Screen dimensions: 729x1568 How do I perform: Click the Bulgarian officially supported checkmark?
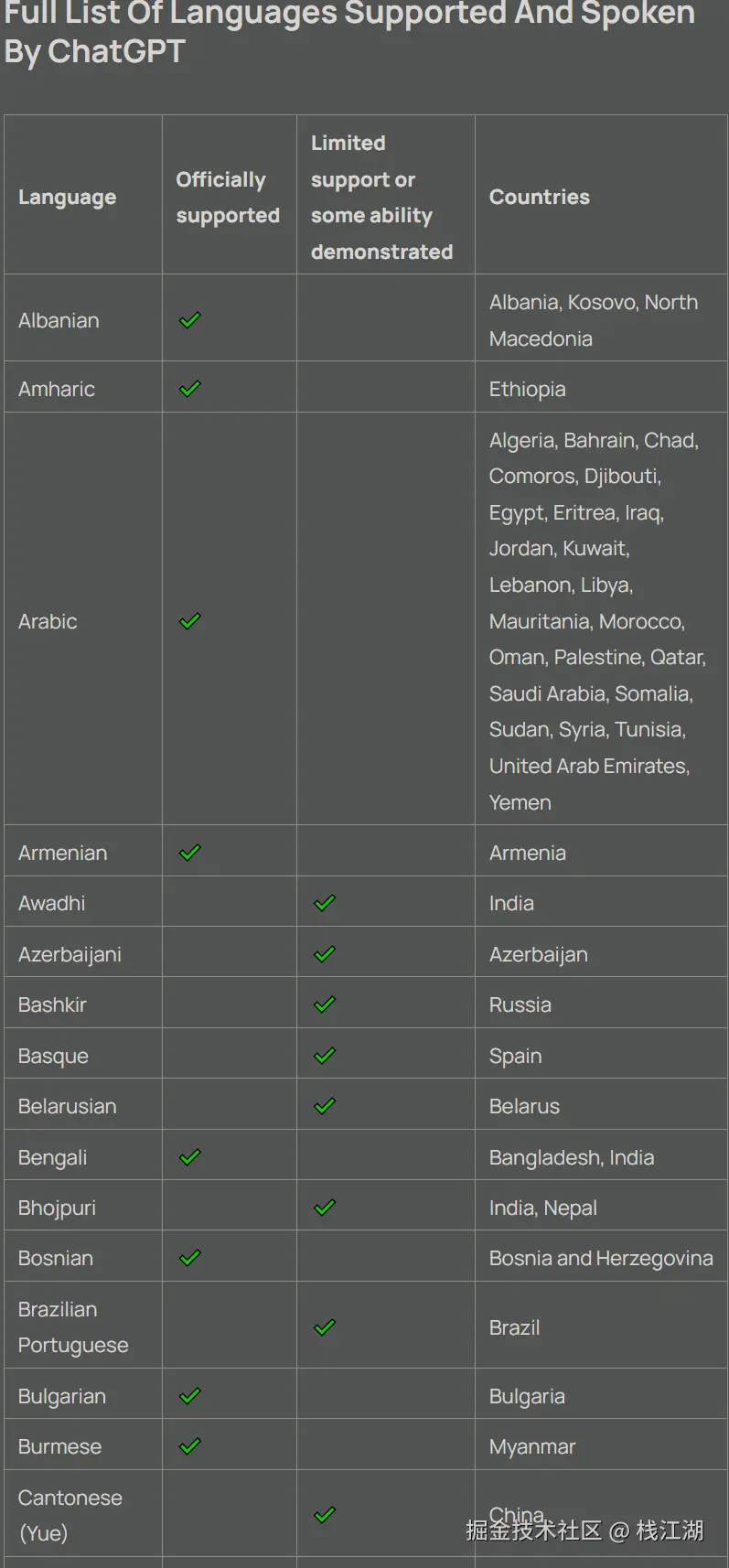click(x=190, y=1396)
